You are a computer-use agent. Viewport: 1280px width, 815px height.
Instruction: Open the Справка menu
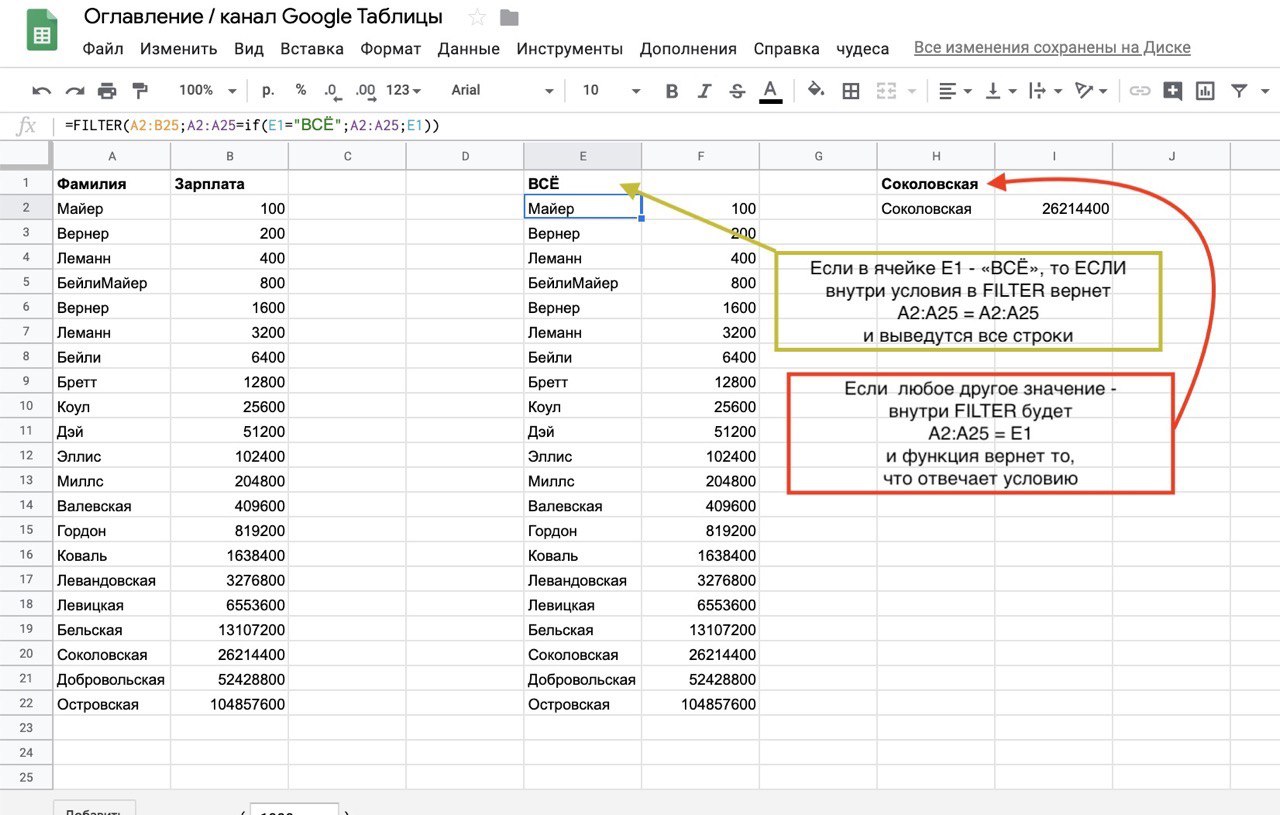click(787, 48)
